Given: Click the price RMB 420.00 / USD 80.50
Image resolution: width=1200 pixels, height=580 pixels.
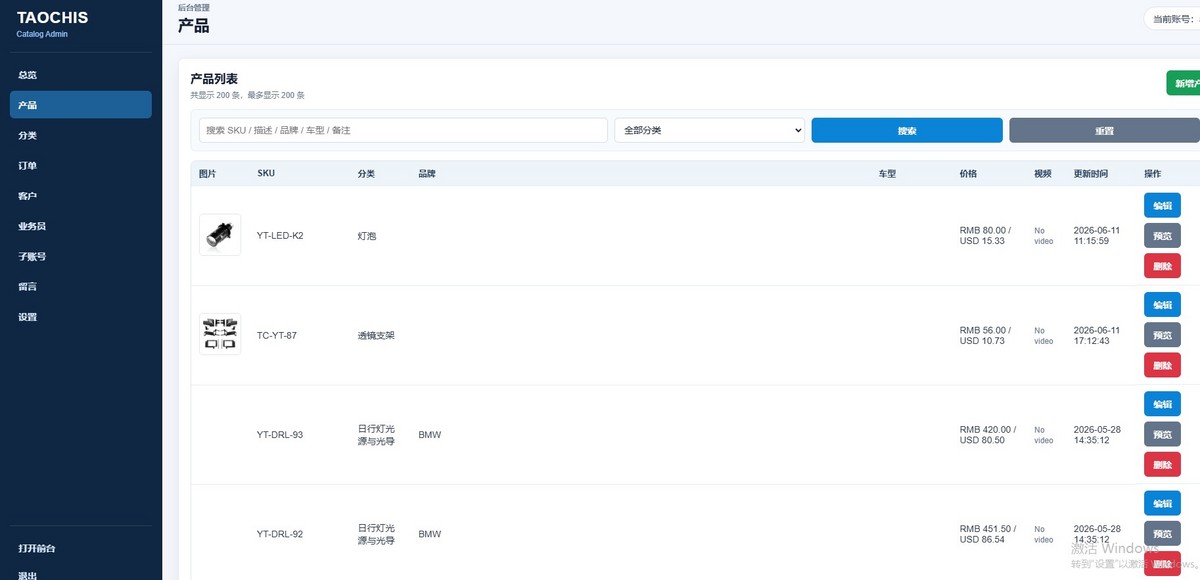Looking at the screenshot, I should point(988,435).
